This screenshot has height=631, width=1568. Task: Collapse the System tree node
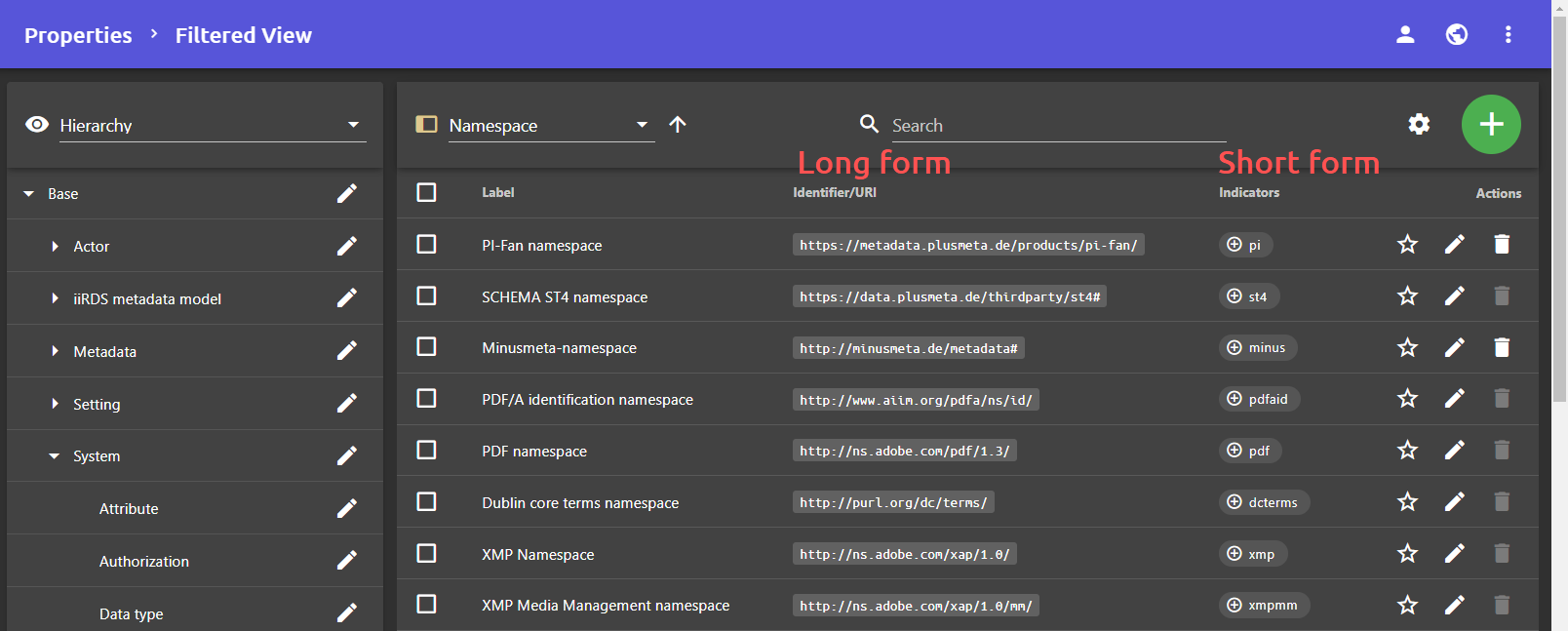click(55, 456)
